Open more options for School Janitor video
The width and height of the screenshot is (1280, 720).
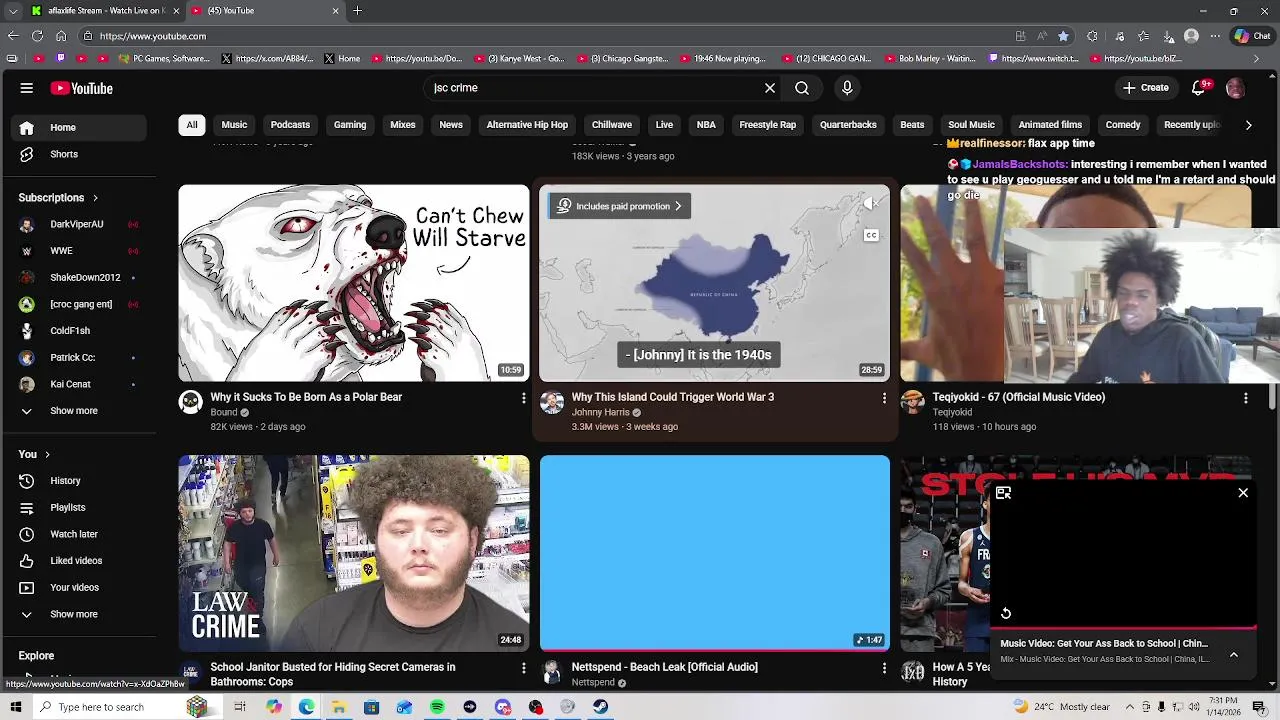coord(523,667)
